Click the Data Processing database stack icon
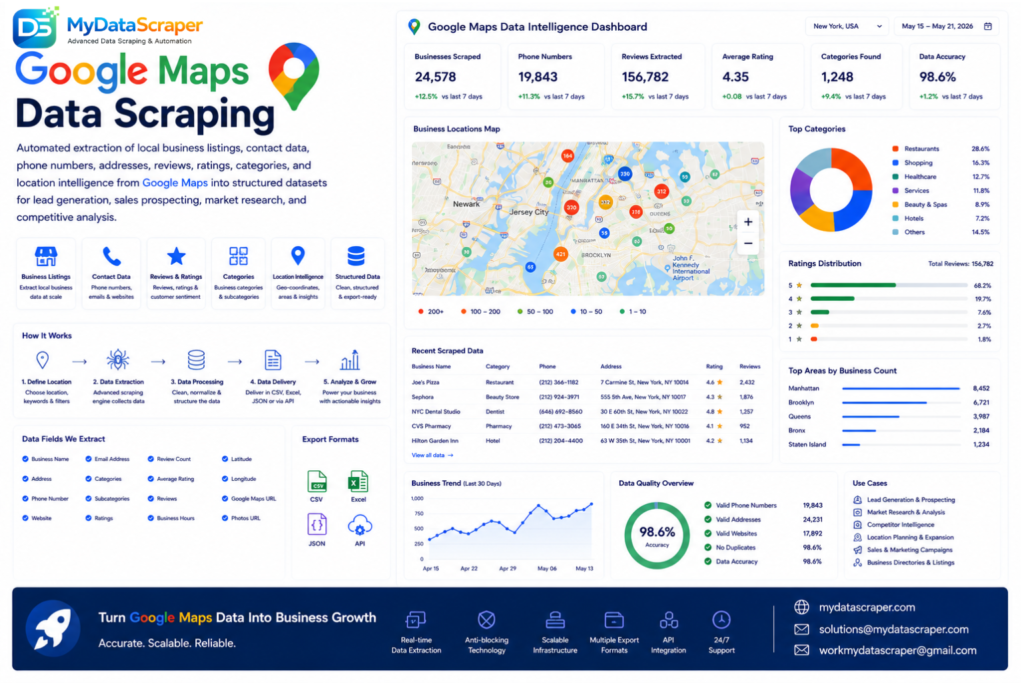 point(196,360)
